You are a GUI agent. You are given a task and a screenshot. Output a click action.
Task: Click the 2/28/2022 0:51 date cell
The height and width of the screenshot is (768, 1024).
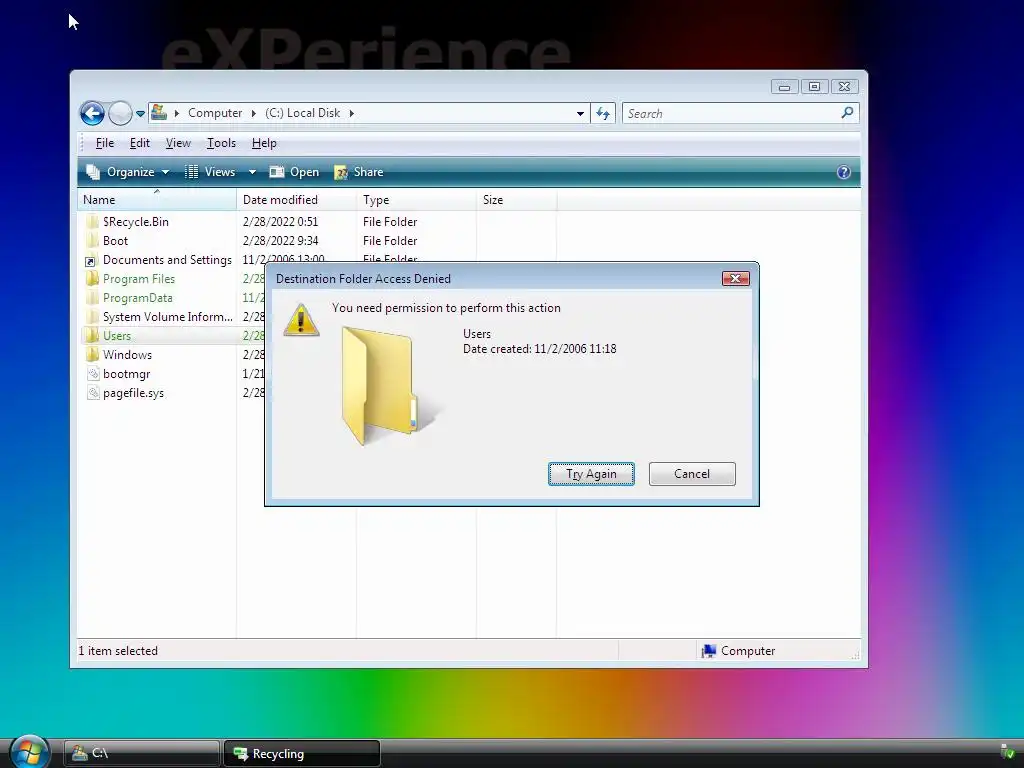pos(280,222)
